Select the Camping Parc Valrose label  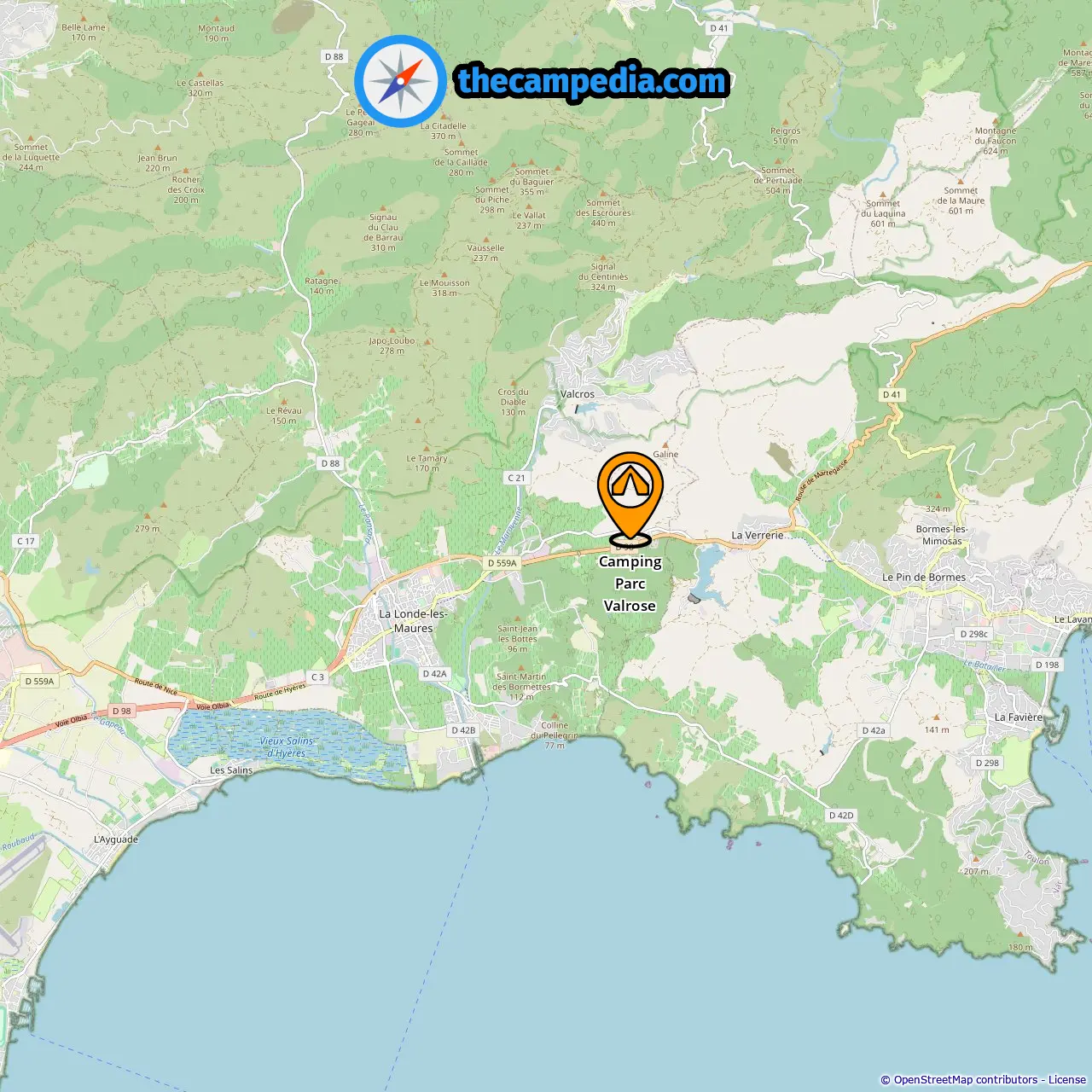point(630,584)
